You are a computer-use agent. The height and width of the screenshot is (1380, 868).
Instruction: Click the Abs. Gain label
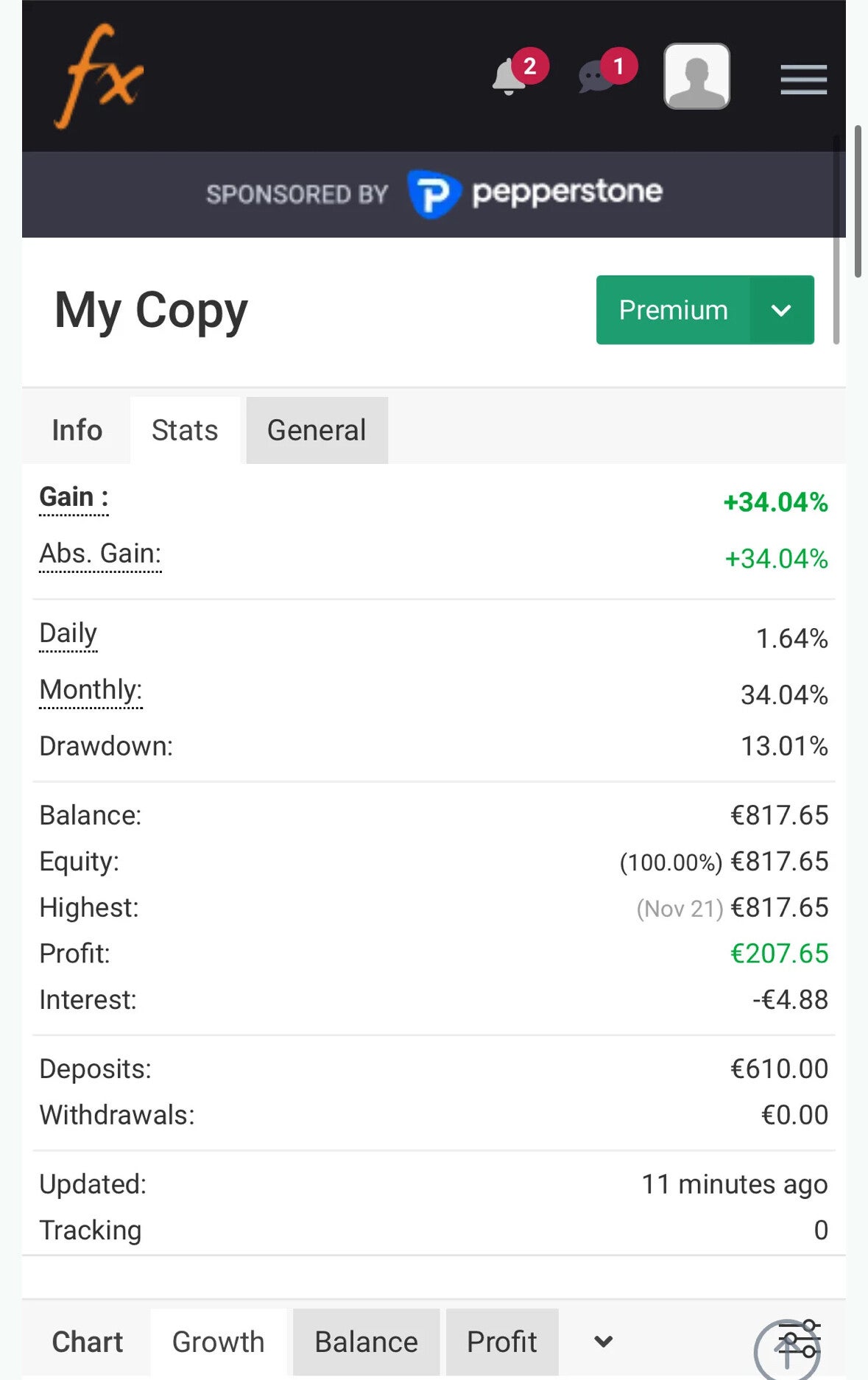click(100, 554)
